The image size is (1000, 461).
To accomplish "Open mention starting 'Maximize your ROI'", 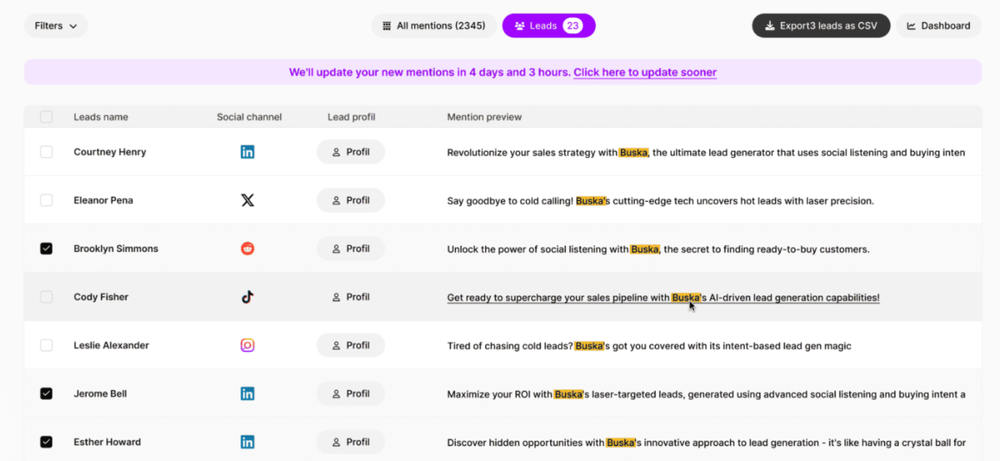I will (706, 395).
